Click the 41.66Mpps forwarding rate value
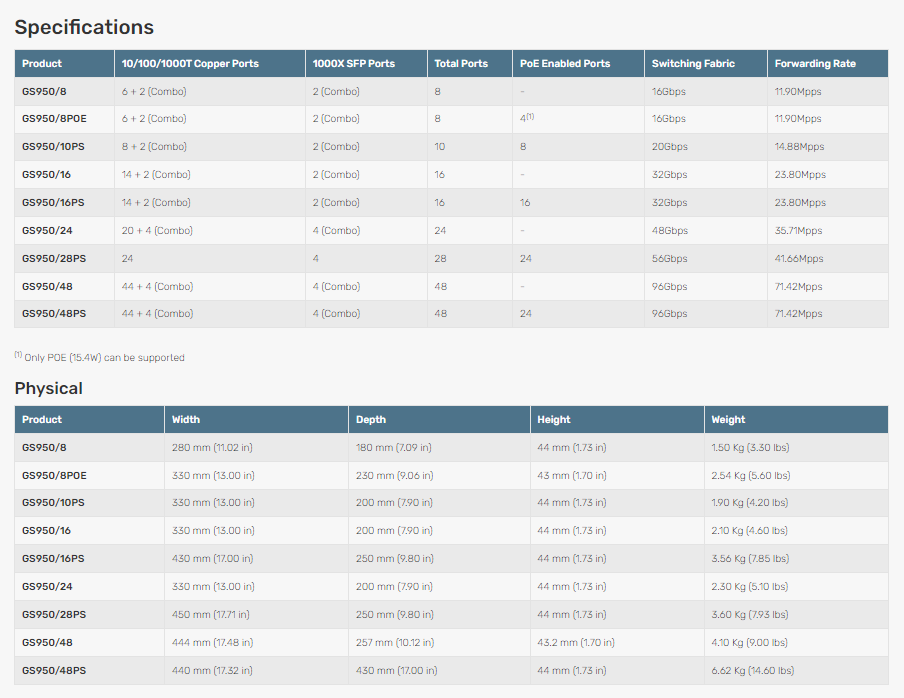 pyautogui.click(x=799, y=258)
